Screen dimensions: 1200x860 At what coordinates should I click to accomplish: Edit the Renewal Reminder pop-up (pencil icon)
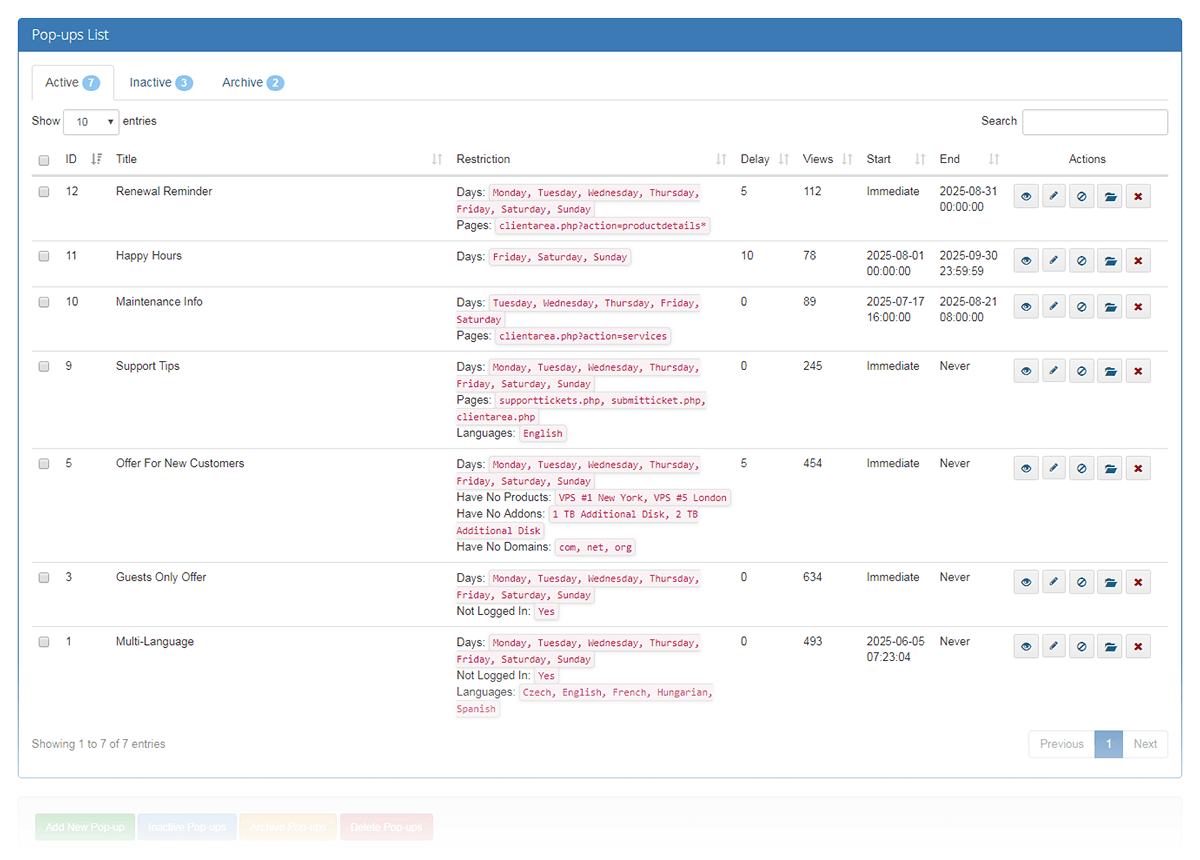coord(1054,197)
